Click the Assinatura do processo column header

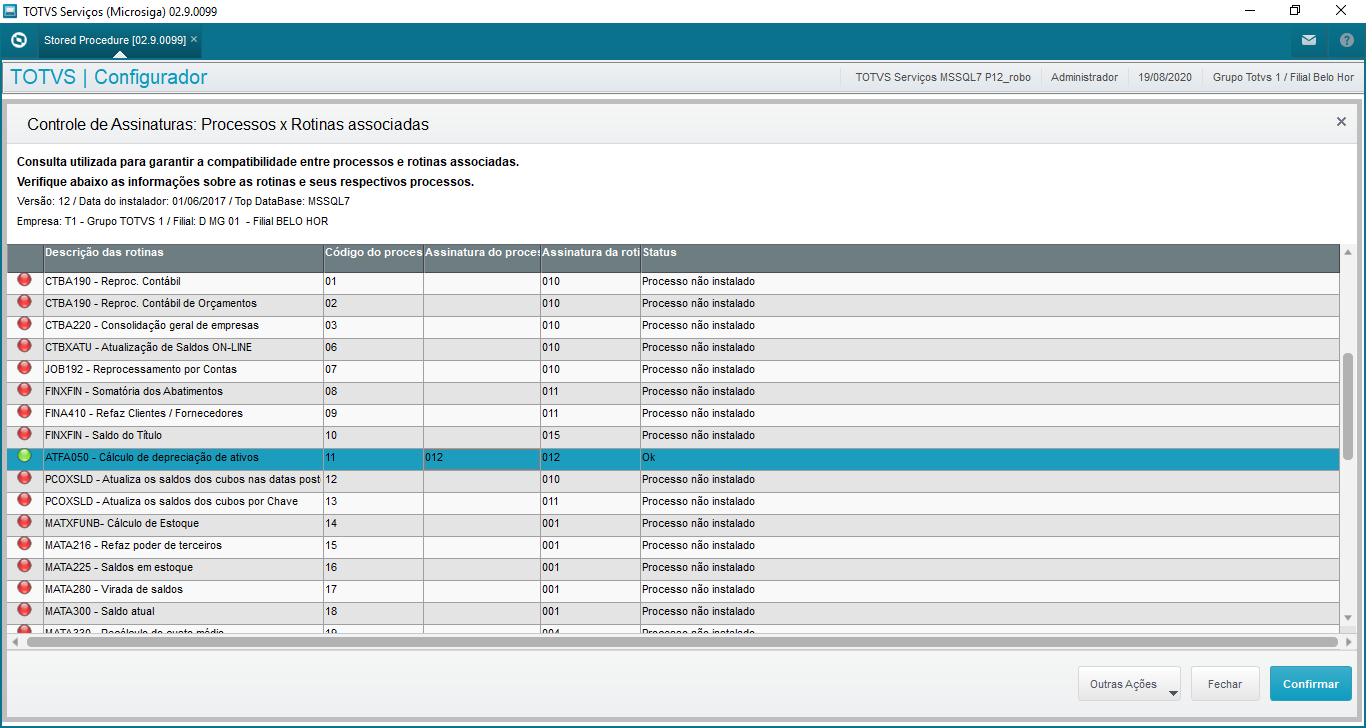point(482,257)
